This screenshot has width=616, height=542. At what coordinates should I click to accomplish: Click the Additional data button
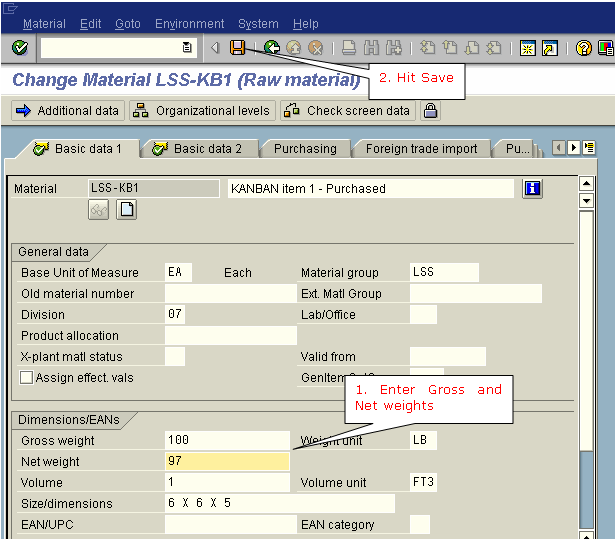pos(67,111)
